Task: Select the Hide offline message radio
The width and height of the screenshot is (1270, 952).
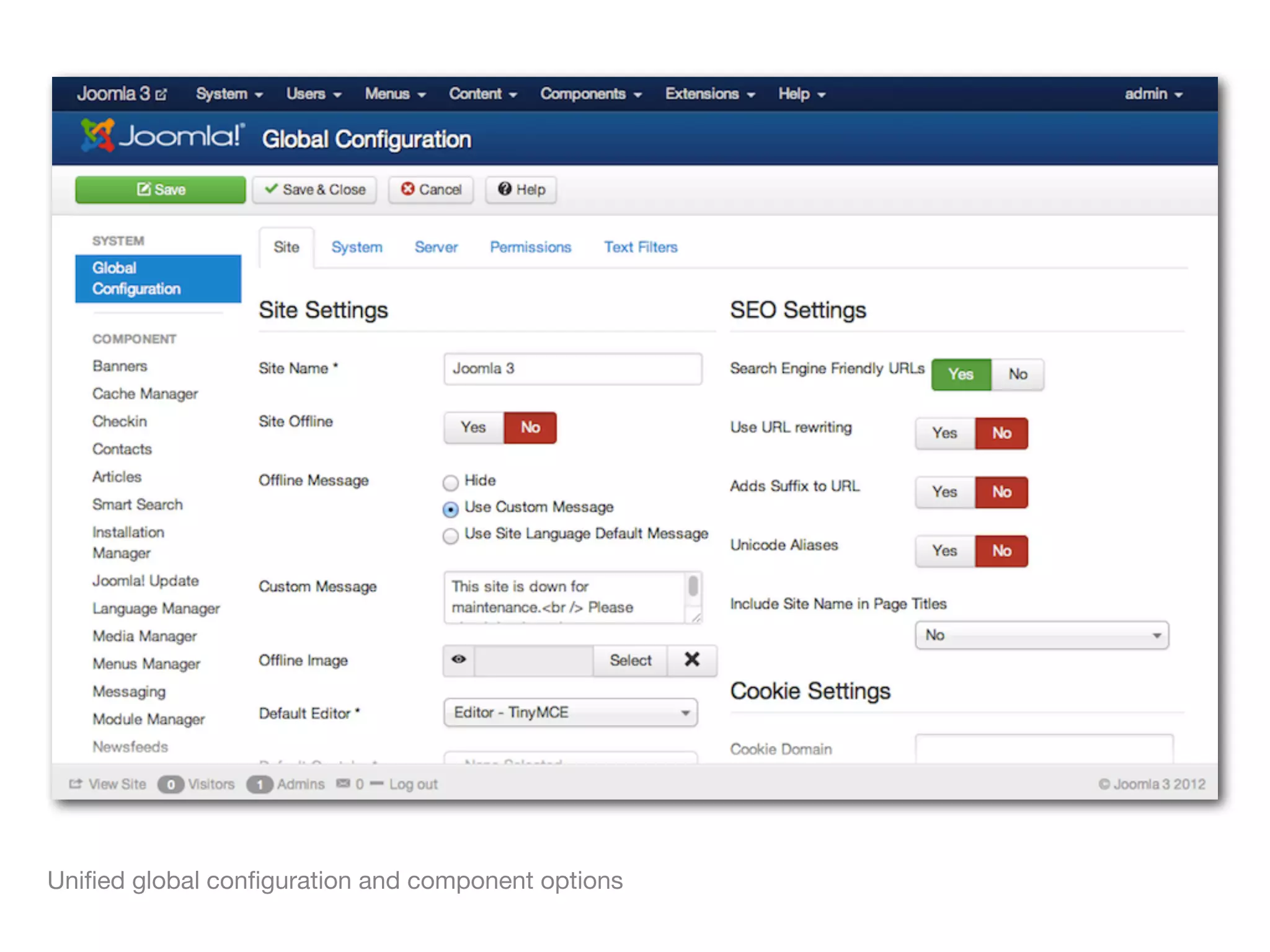Action: [451, 482]
